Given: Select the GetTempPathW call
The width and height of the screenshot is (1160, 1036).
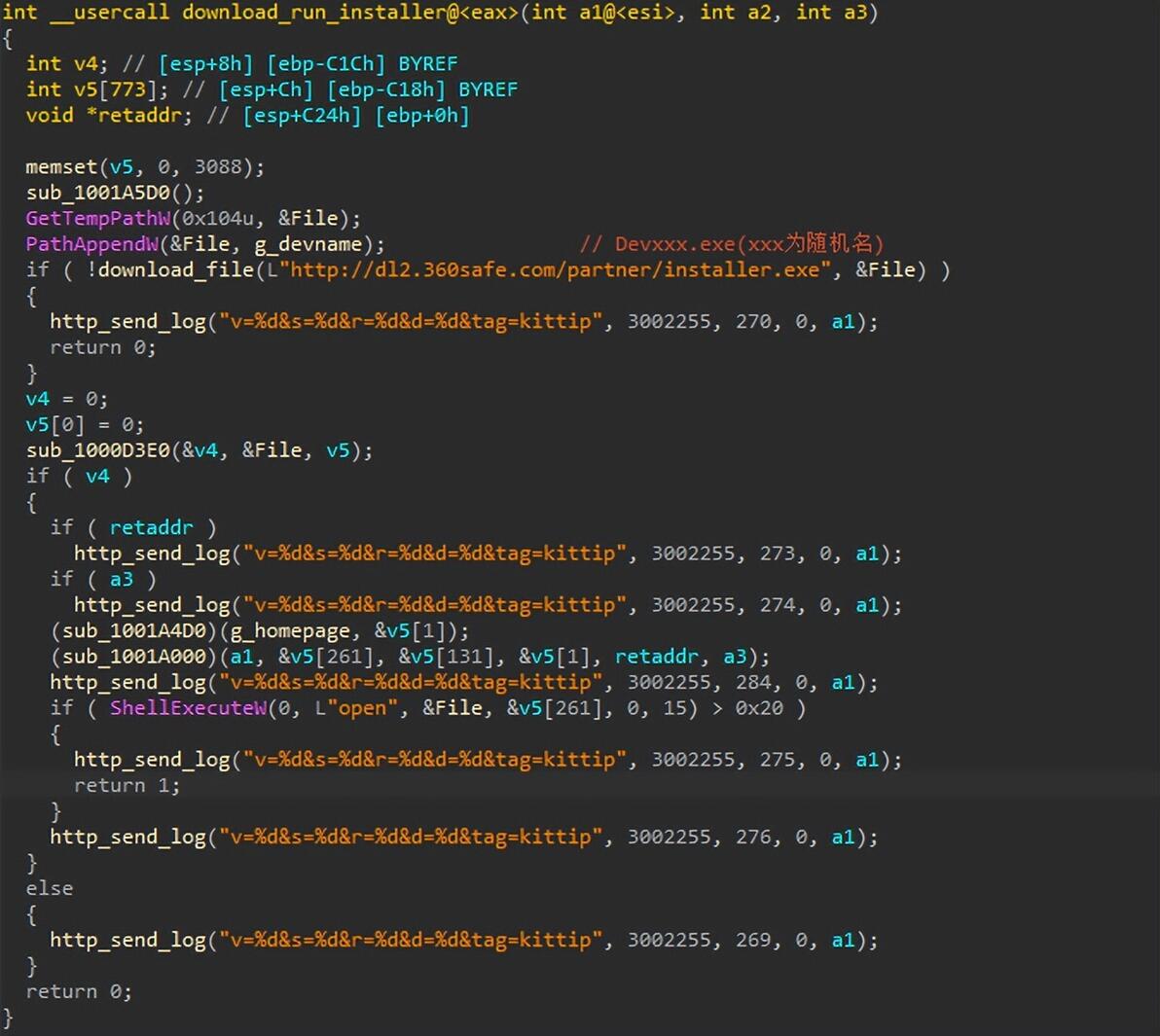Looking at the screenshot, I should 97,218.
